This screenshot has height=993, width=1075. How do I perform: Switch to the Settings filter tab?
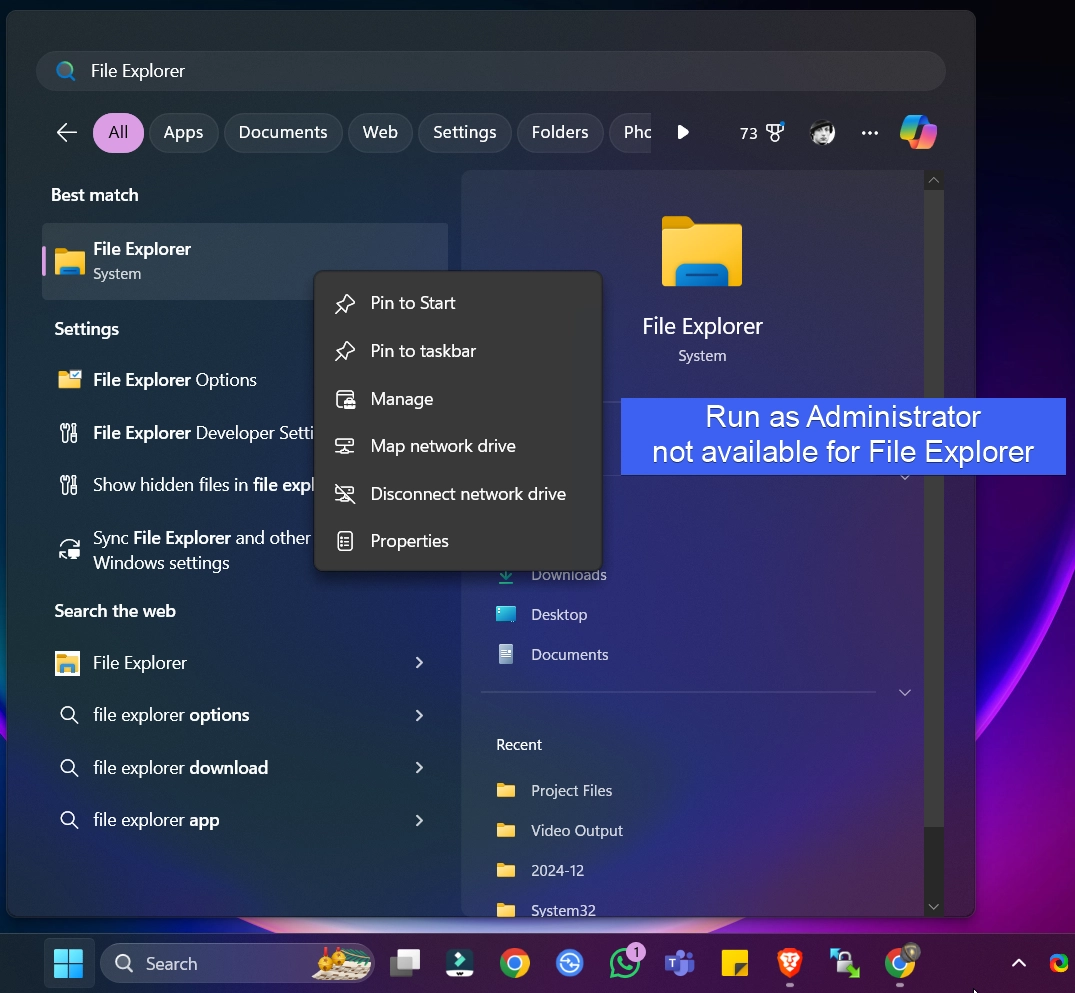464,132
